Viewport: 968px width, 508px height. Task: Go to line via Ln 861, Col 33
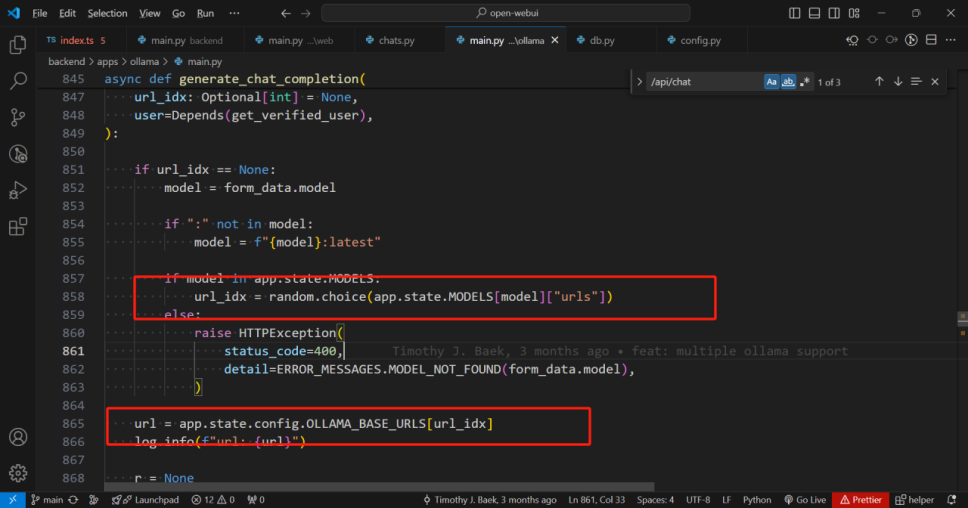(x=596, y=500)
